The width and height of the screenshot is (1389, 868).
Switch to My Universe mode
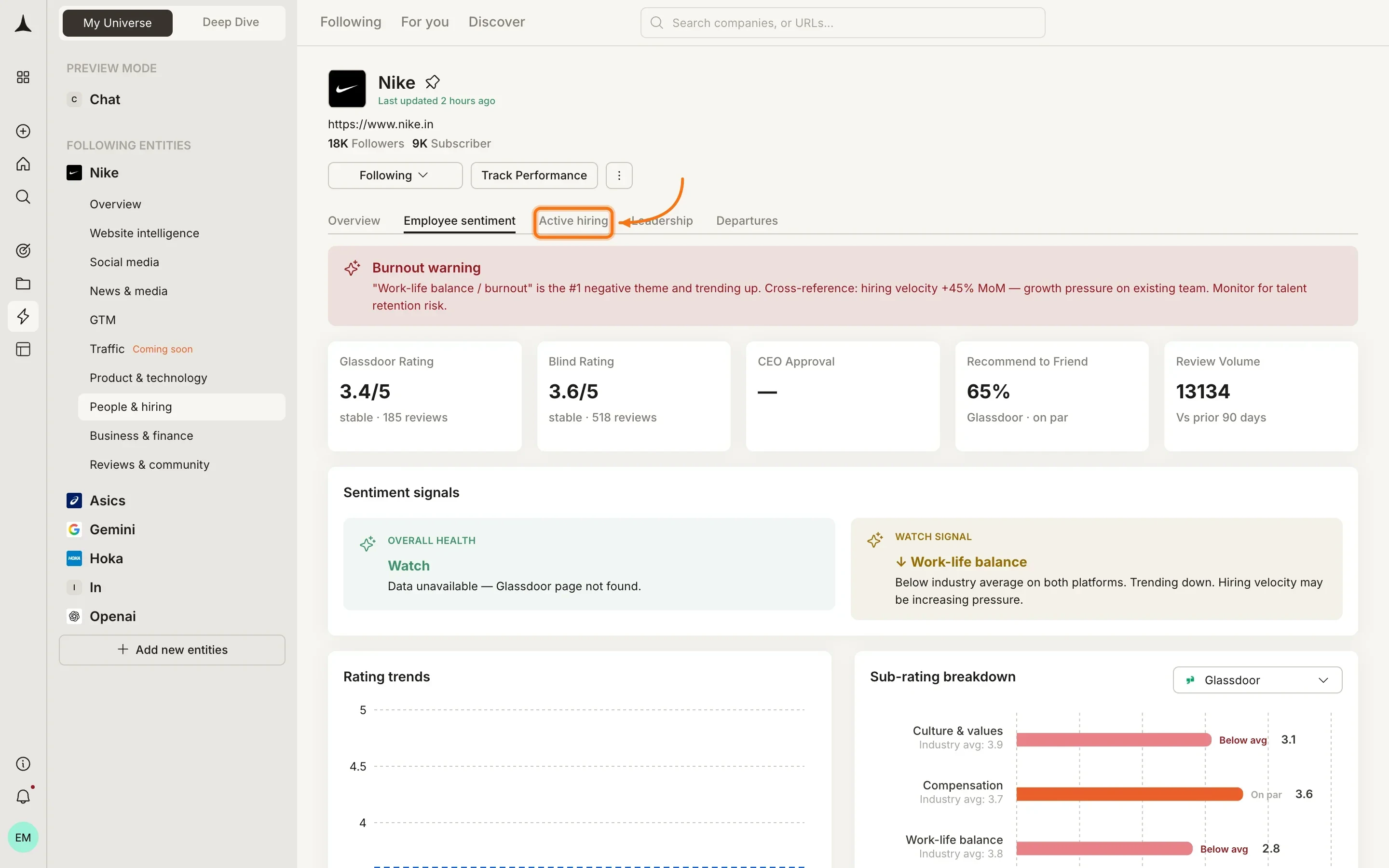coord(118,23)
